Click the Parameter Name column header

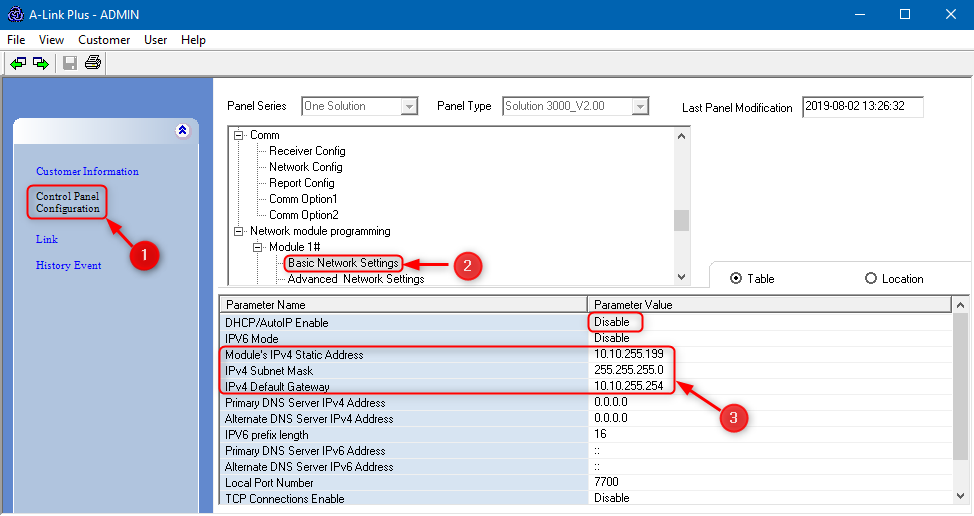pyautogui.click(x=403, y=305)
